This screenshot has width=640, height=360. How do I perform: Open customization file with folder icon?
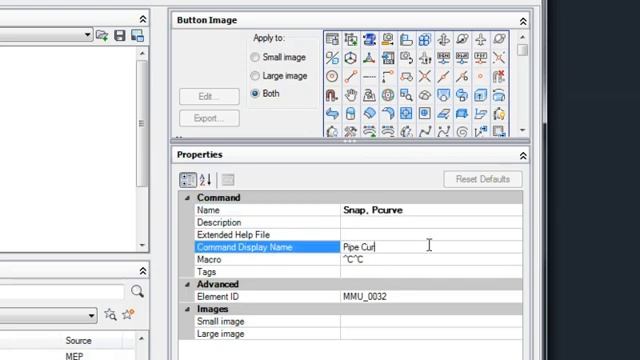pos(102,36)
